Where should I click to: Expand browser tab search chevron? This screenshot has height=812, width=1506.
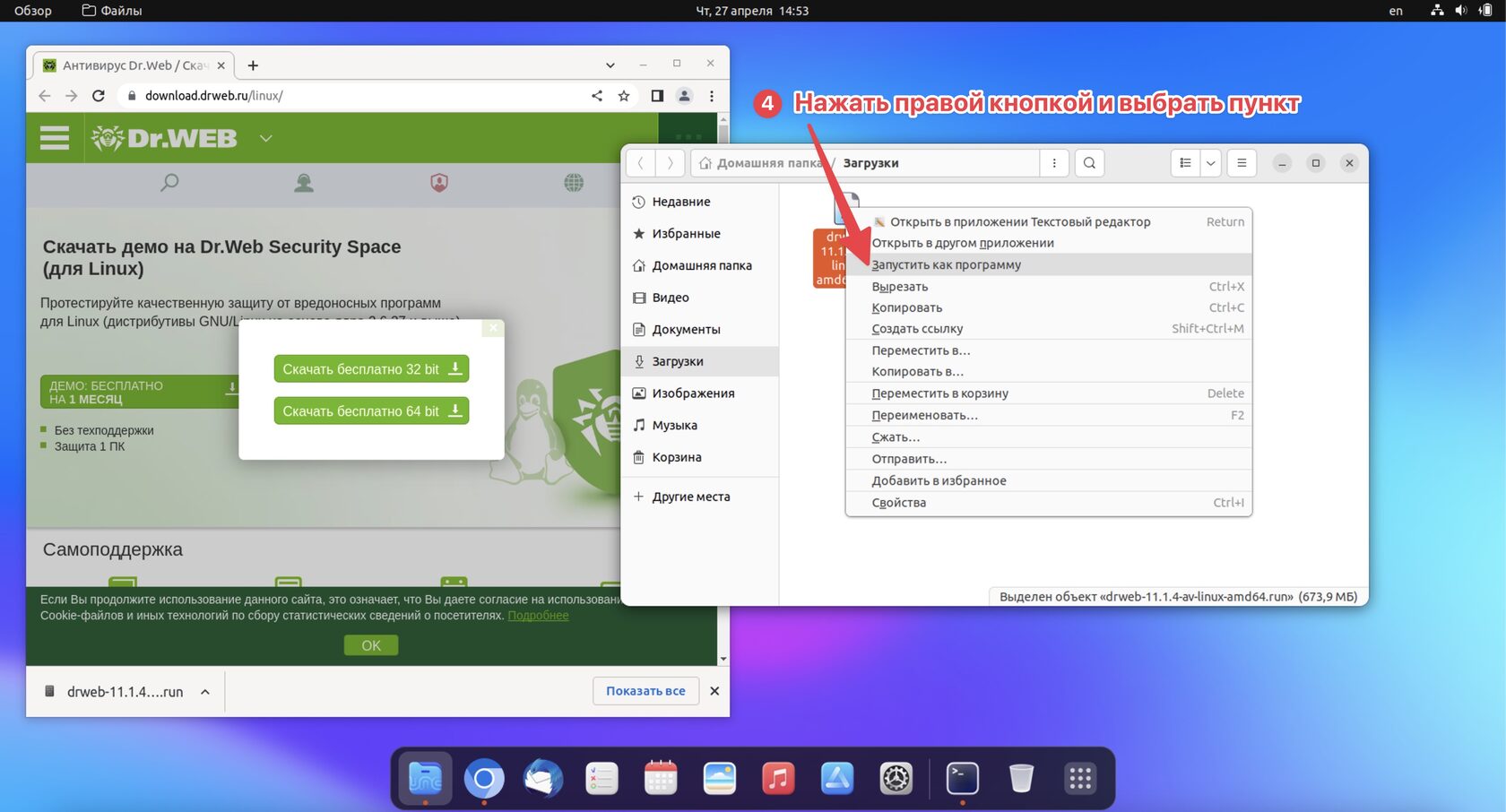610,65
